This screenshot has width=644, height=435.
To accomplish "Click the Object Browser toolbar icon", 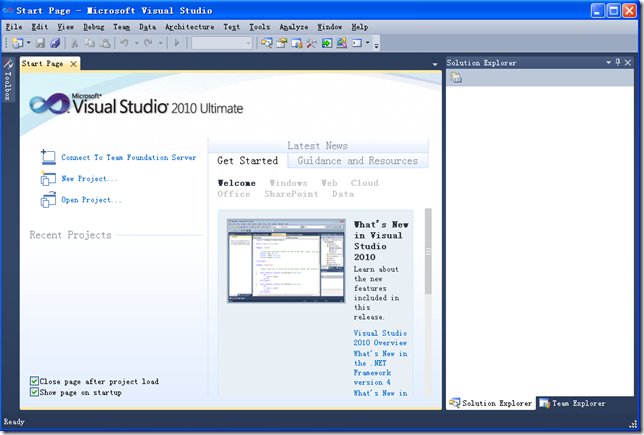I will (297, 43).
